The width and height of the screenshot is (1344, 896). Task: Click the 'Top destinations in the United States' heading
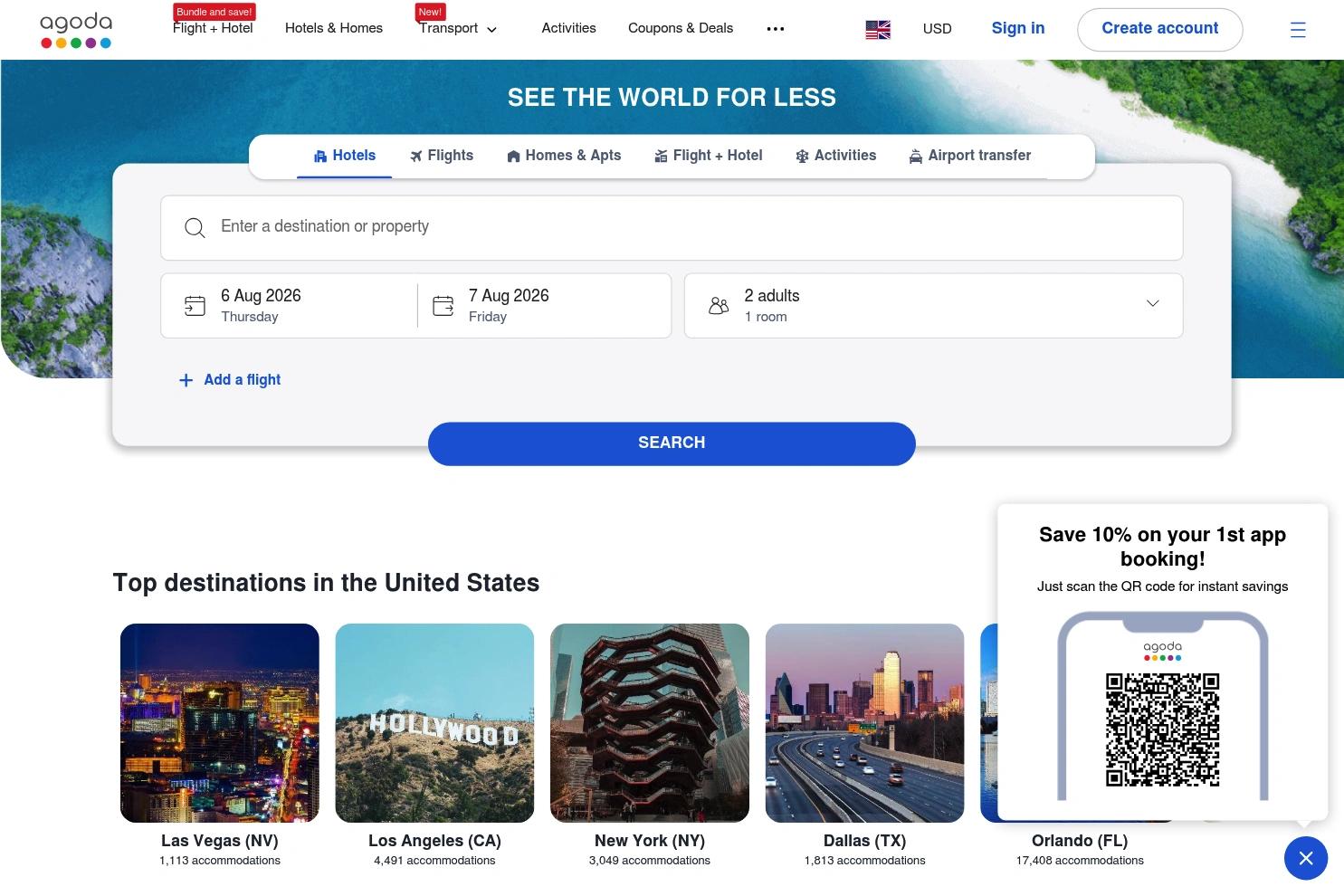pos(326,583)
